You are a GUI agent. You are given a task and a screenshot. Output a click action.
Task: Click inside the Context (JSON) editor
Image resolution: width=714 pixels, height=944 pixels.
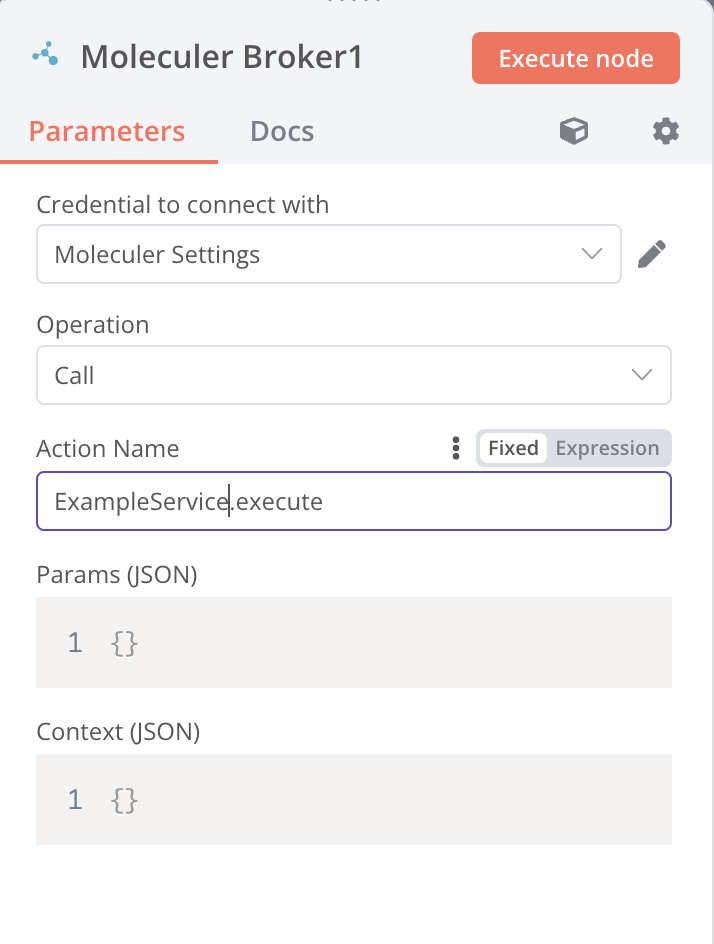354,800
